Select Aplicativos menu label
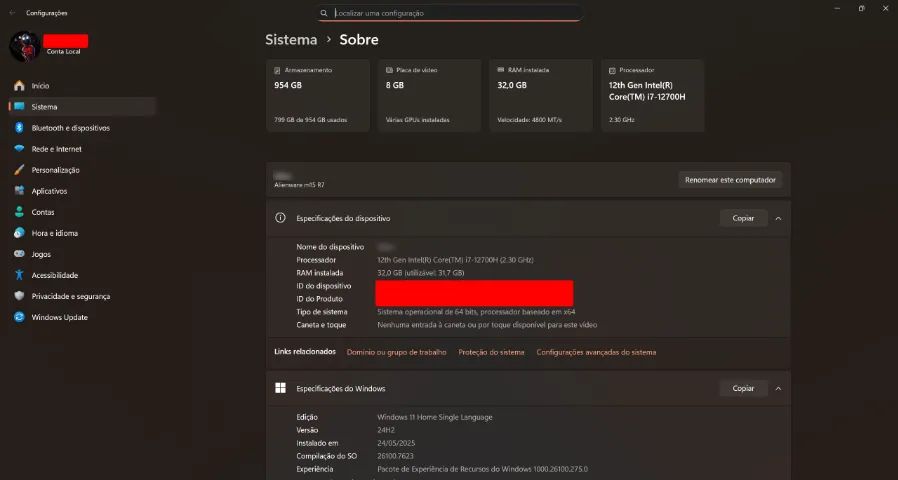Viewport: 898px width, 480px height. pos(49,191)
